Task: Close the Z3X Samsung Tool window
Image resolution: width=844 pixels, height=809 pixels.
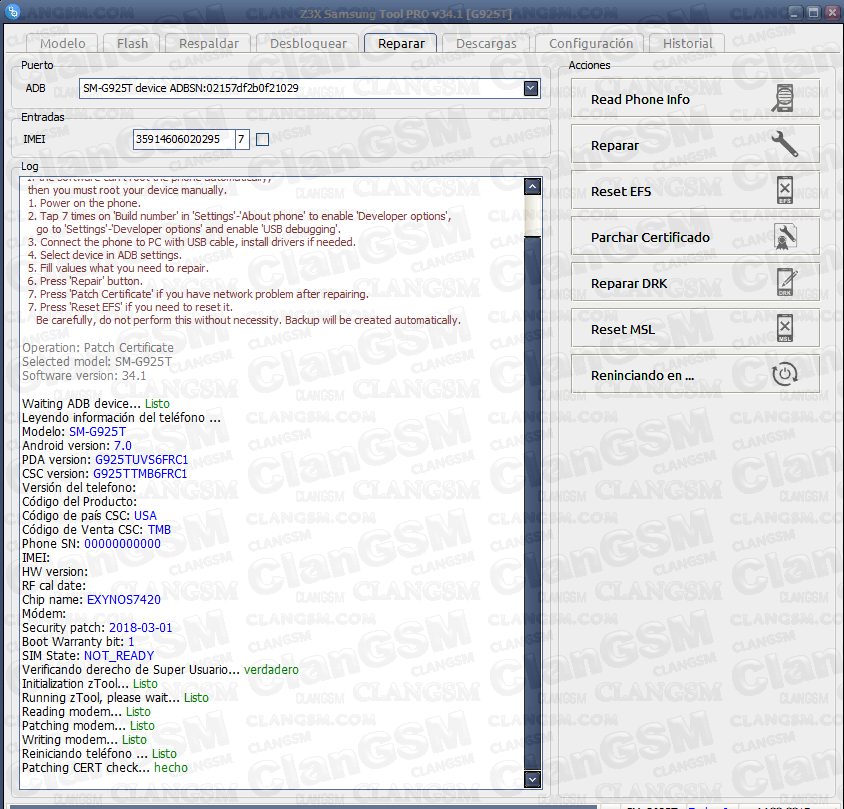Action: pyautogui.click(x=831, y=12)
